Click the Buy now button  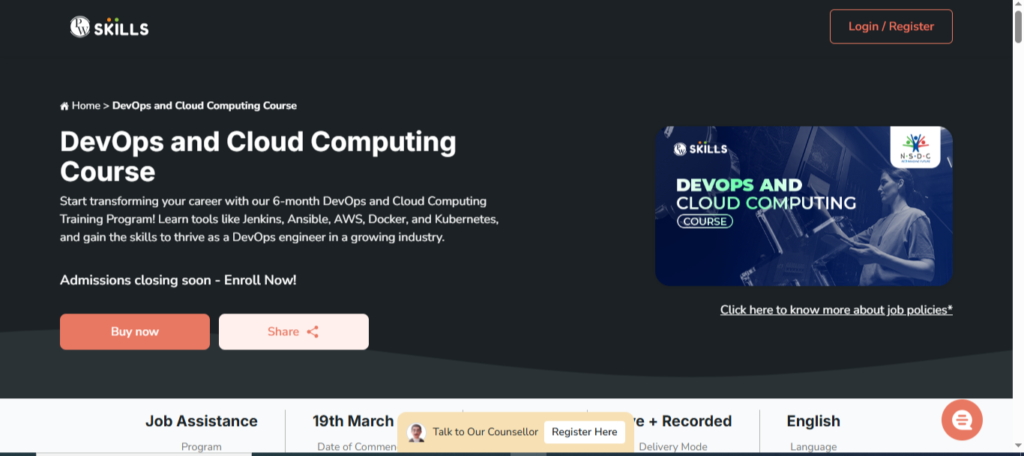click(x=135, y=331)
